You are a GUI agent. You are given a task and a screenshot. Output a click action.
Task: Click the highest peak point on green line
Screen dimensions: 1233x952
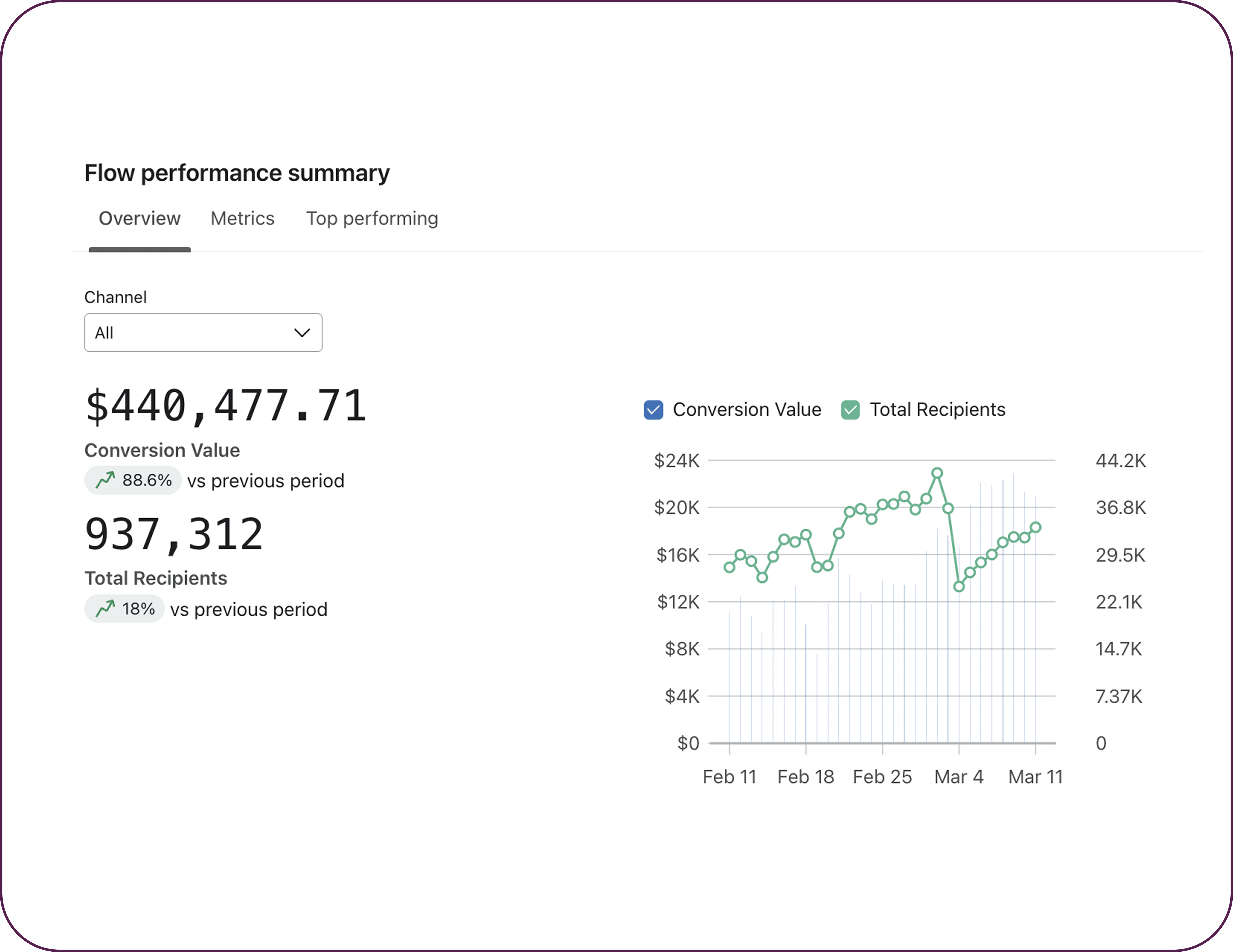[x=937, y=473]
